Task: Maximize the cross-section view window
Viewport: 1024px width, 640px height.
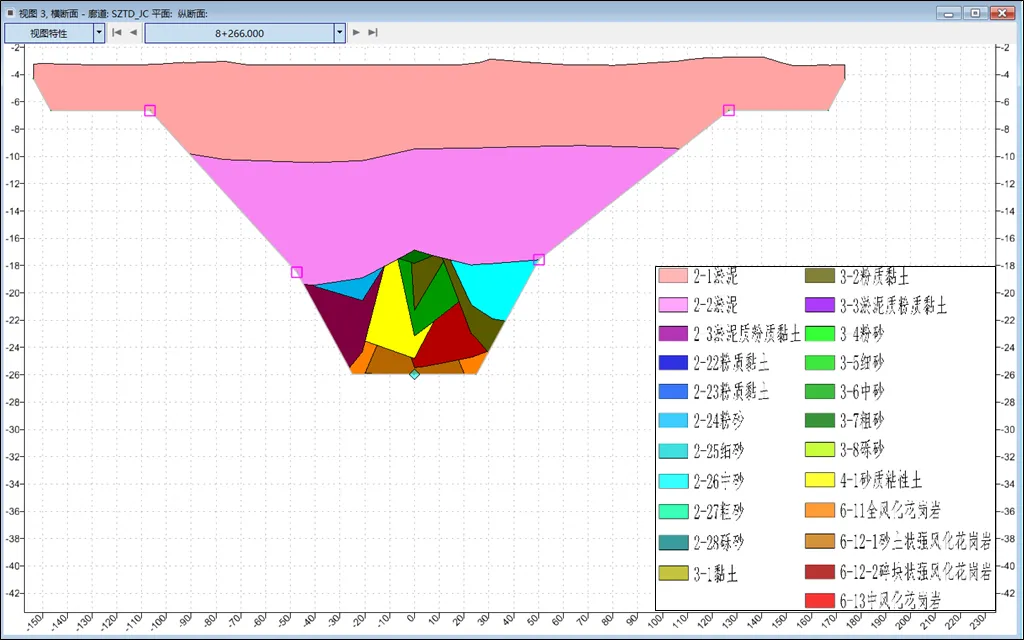Action: [974, 13]
